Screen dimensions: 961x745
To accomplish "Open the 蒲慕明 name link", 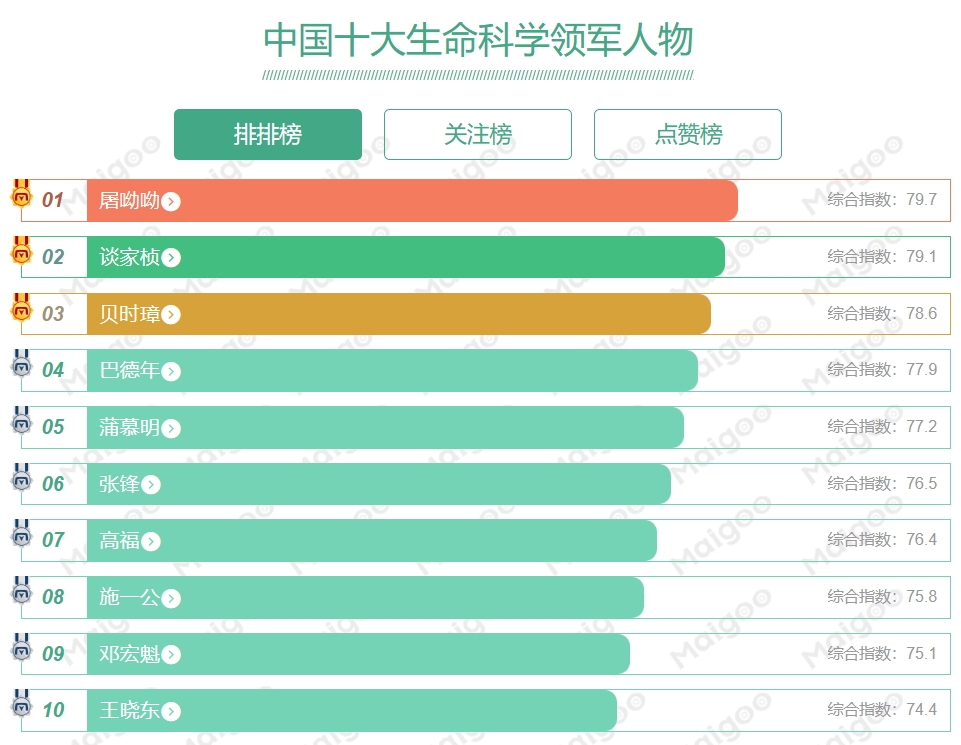I will 129,428.
